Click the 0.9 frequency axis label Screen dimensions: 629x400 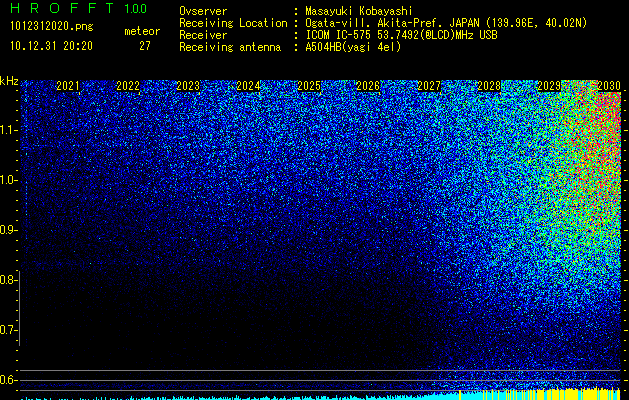[8, 230]
